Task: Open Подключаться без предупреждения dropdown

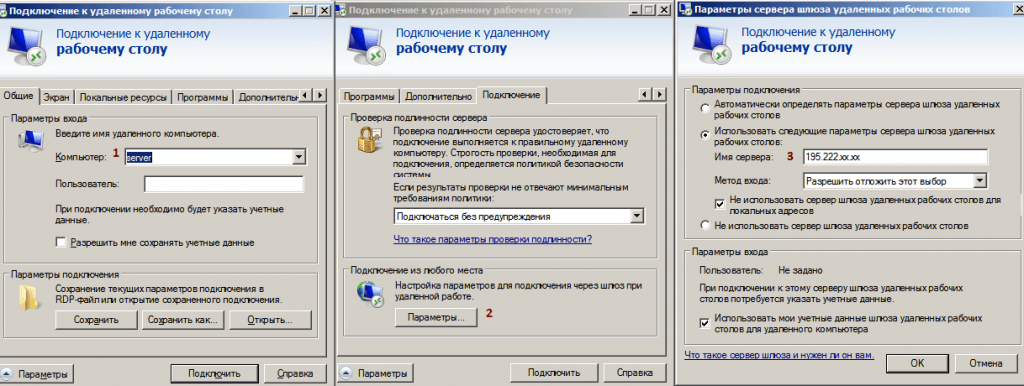Action: [x=638, y=216]
